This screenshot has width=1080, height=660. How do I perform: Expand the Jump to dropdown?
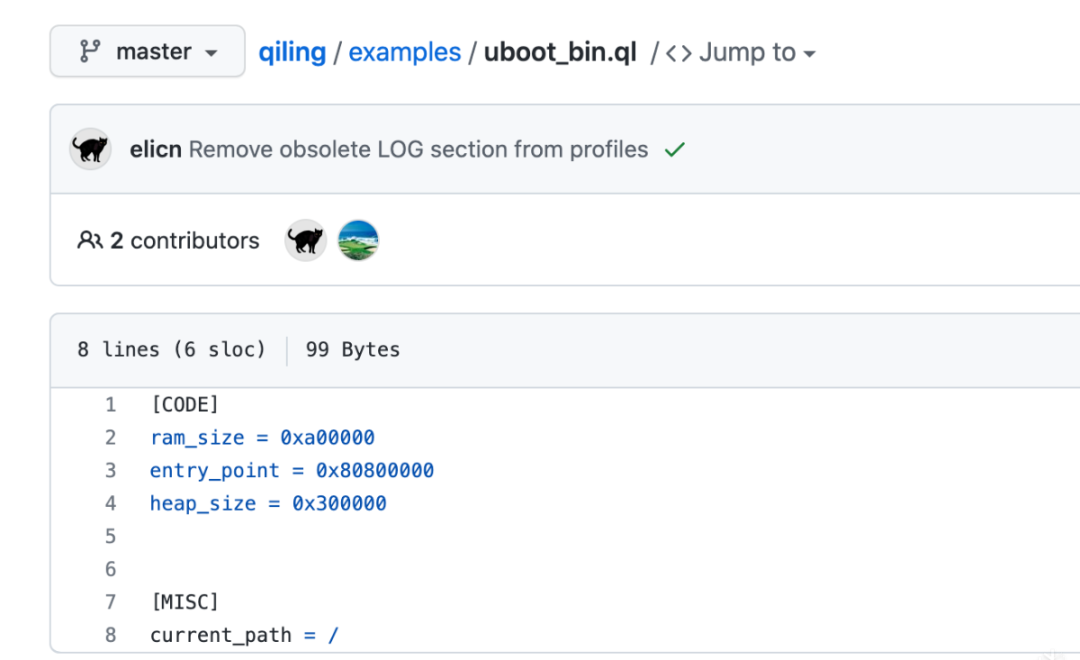[756, 52]
